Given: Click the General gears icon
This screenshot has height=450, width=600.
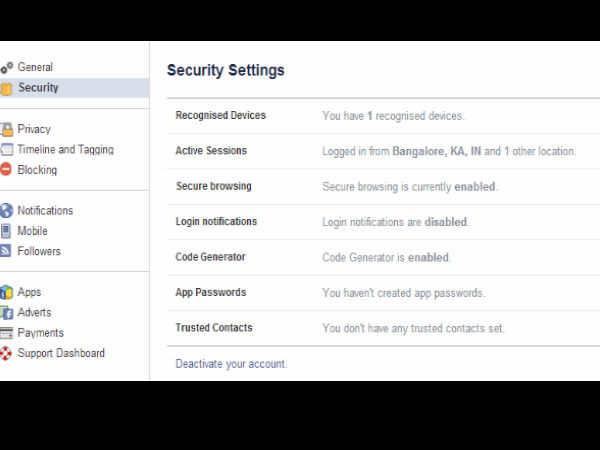Looking at the screenshot, I should click(6, 68).
